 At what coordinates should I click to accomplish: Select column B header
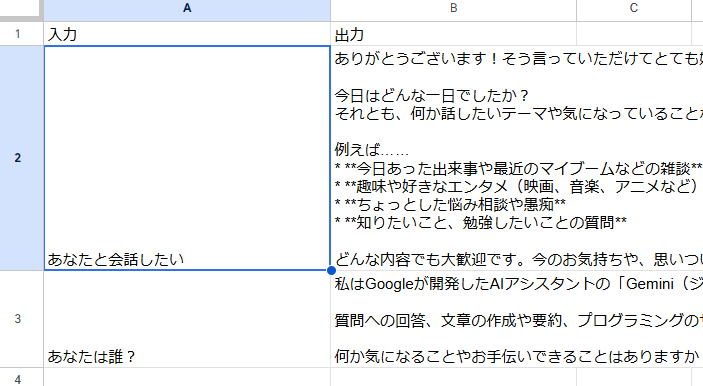pyautogui.click(x=453, y=8)
